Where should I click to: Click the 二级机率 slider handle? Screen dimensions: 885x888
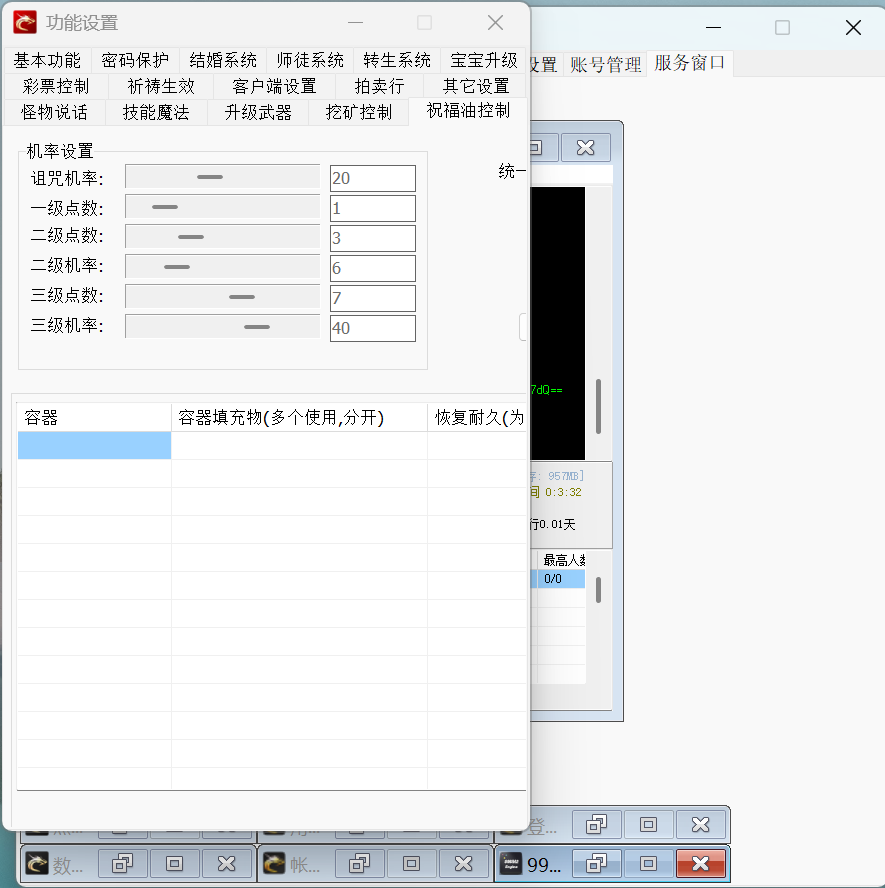click(177, 267)
